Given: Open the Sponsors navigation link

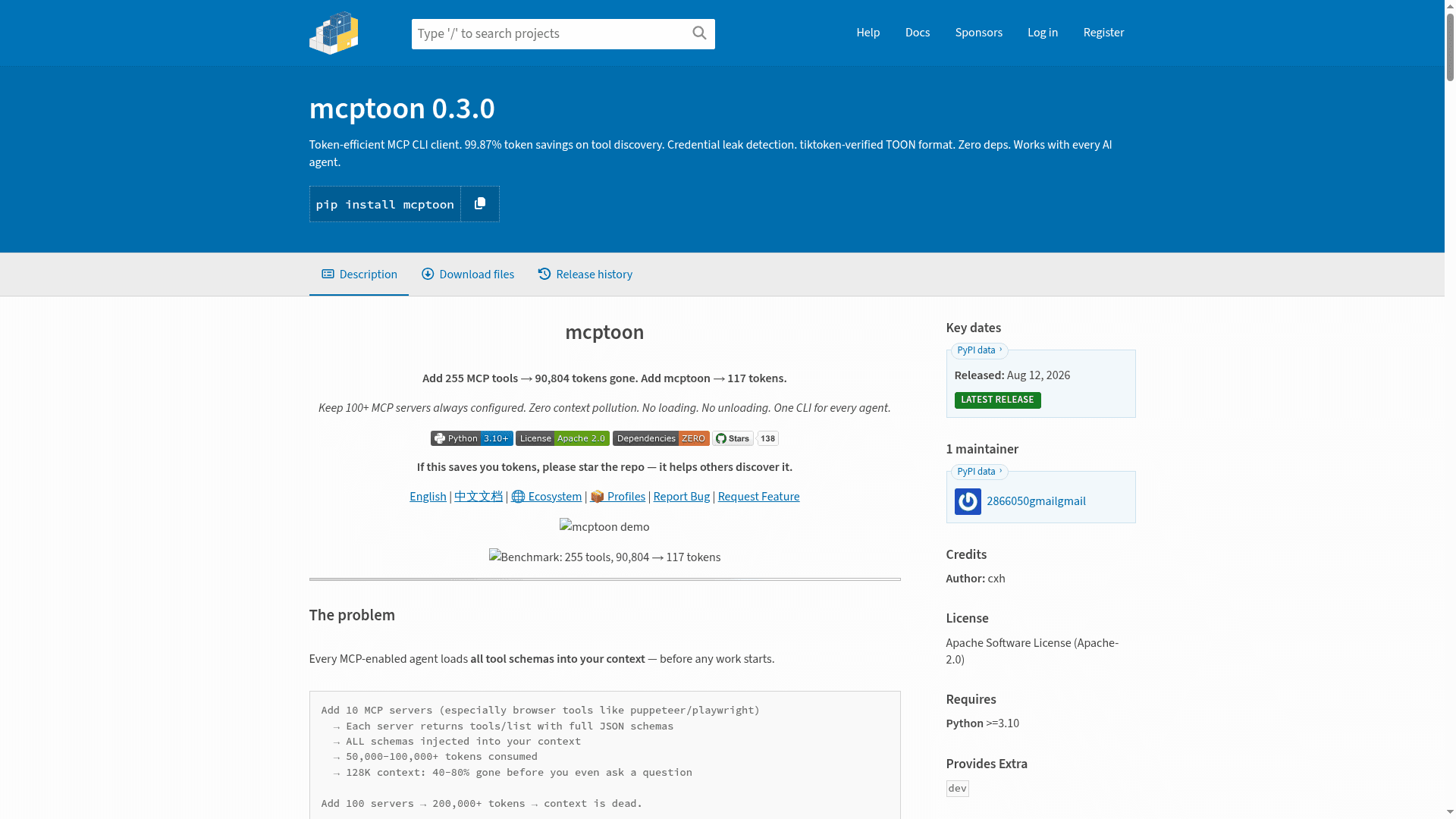Looking at the screenshot, I should click(979, 33).
